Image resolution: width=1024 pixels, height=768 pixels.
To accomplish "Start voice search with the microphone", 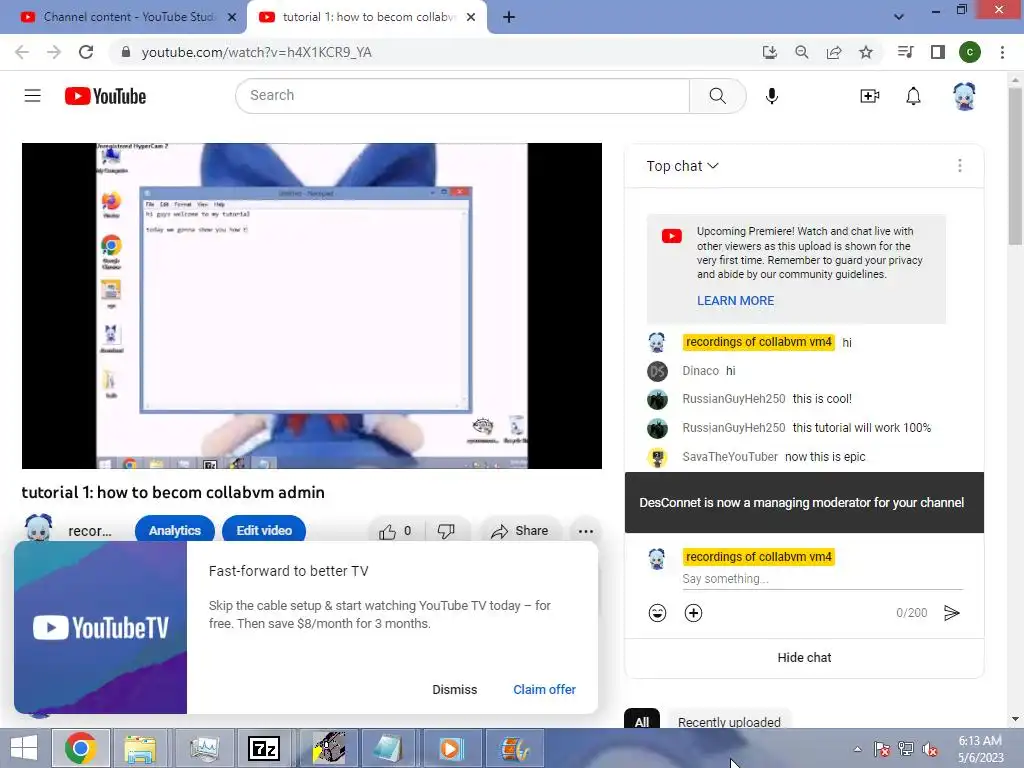I will 771,96.
